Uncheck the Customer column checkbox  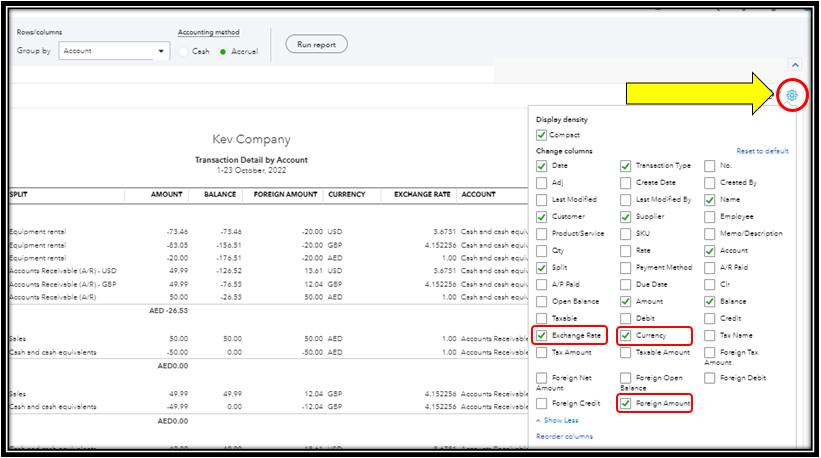541,217
